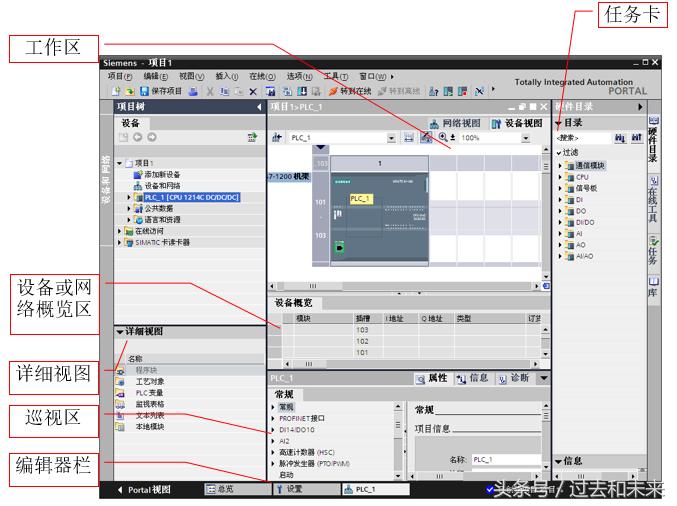This screenshot has width=677, height=506.
Task: Select the 设备 tab in project tree
Action: coord(130,123)
